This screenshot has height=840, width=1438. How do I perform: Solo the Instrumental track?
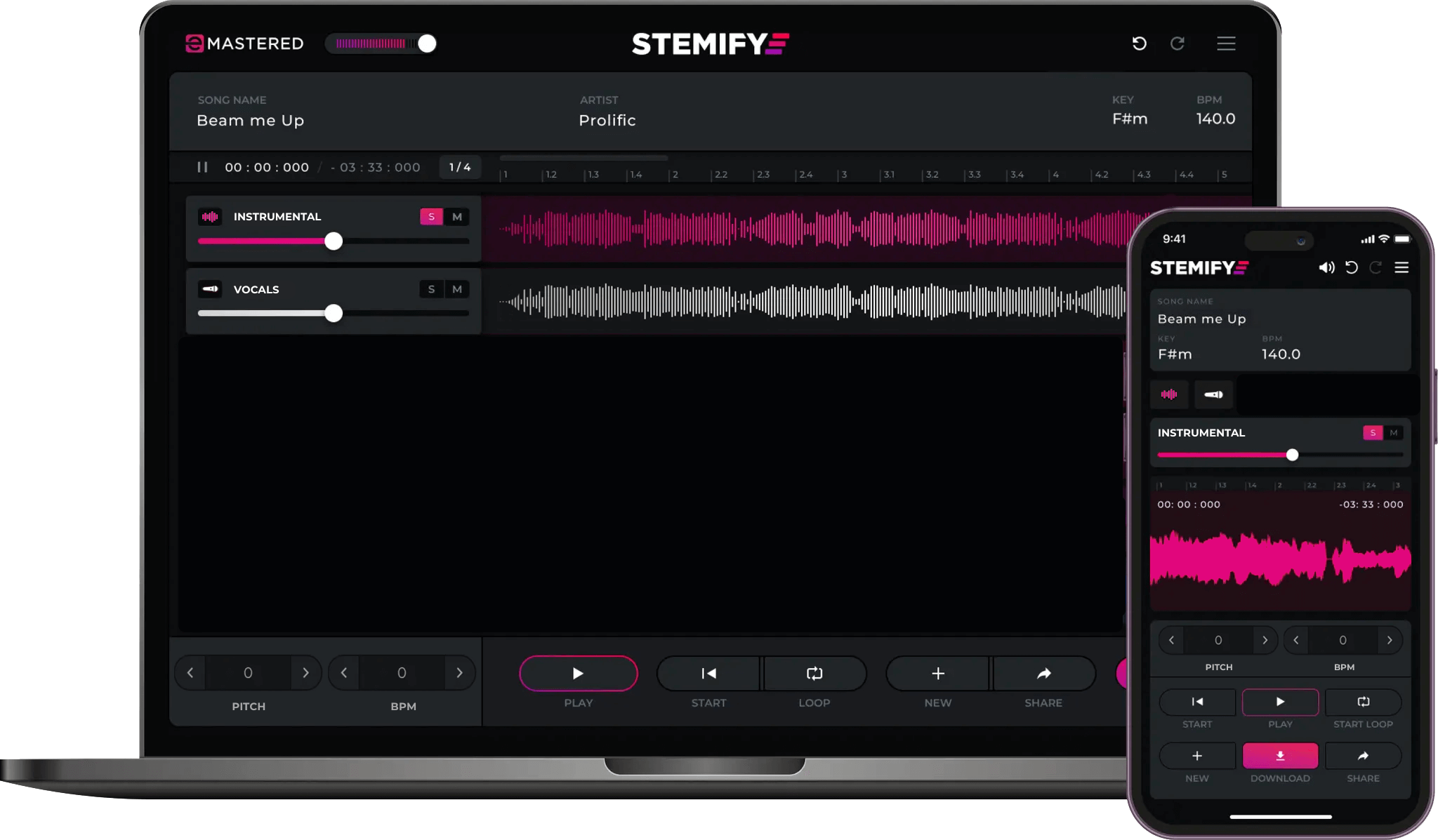[431, 217]
